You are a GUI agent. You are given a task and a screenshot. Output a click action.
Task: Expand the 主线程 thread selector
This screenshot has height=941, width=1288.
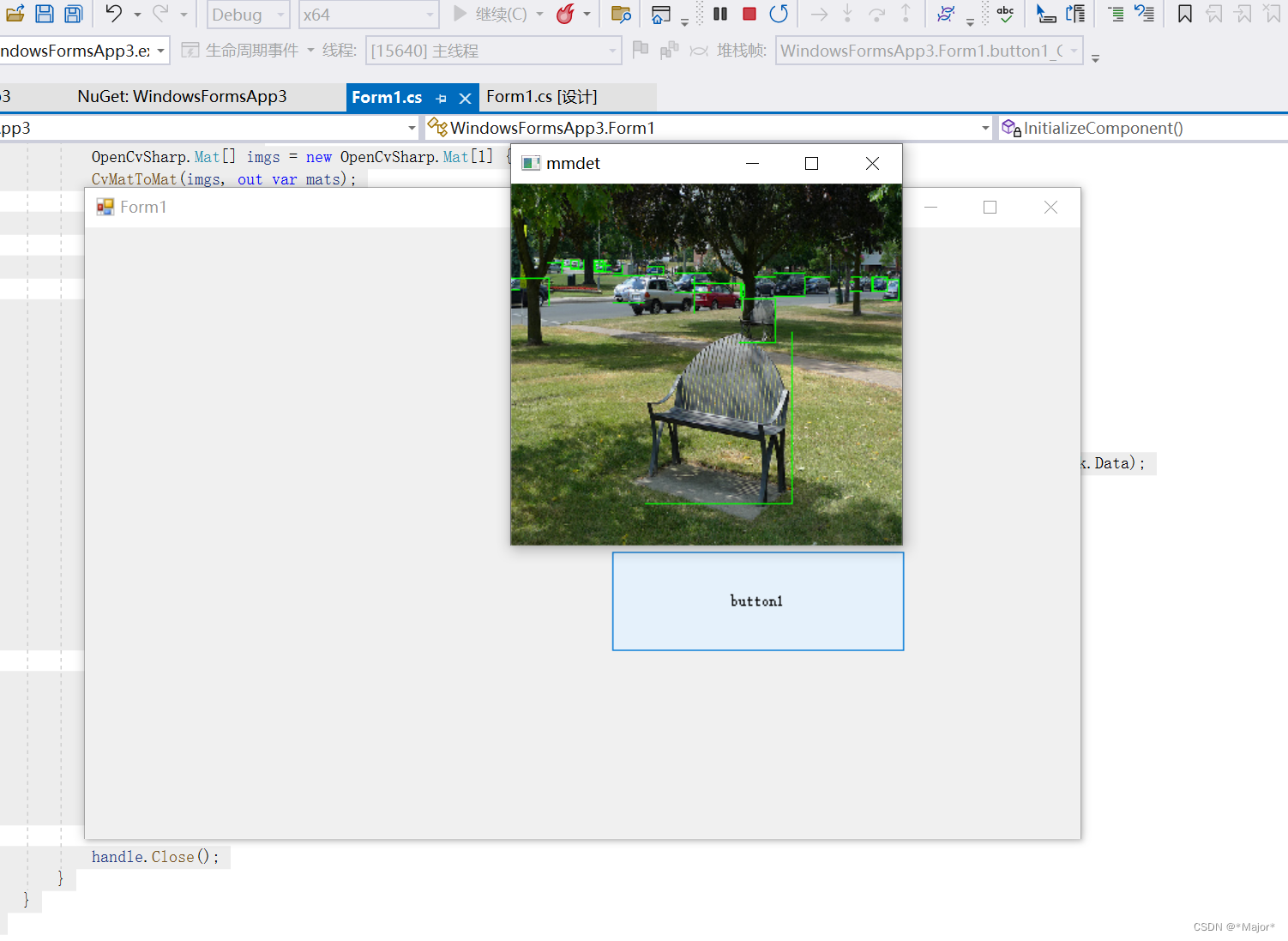click(493, 50)
